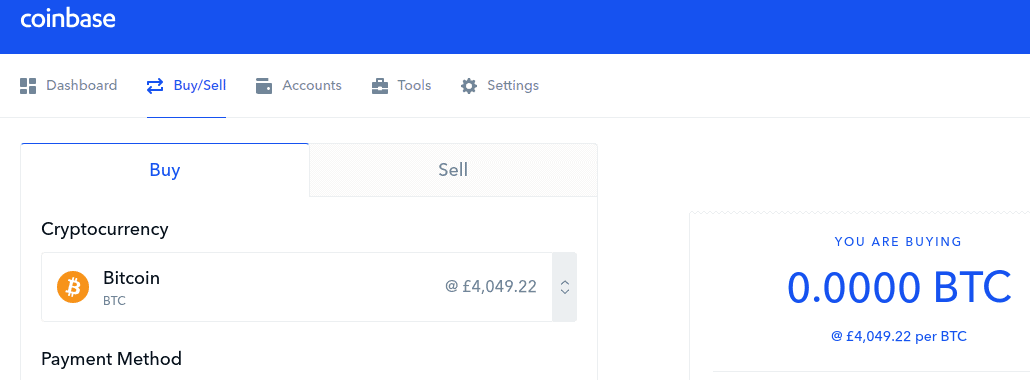Viewport: 1030px width, 380px height.
Task: Open the Dashboard menu item
Action: click(68, 86)
